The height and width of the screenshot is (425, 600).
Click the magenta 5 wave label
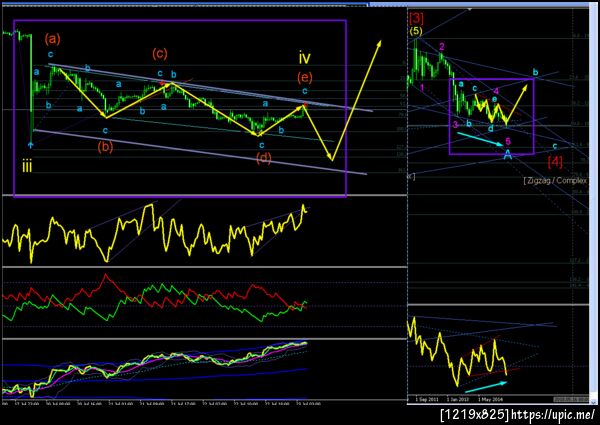[508, 142]
